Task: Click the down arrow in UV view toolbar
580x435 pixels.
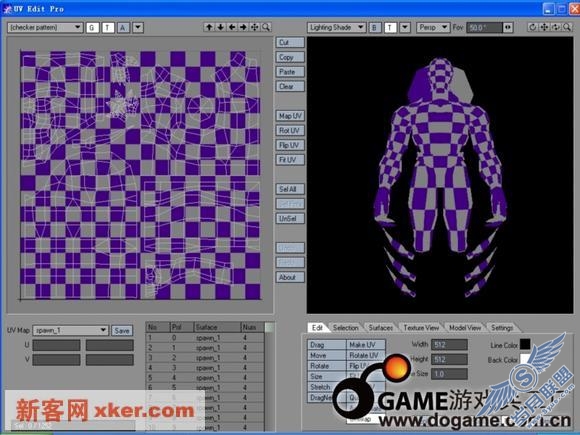Action: pyautogui.click(x=221, y=27)
